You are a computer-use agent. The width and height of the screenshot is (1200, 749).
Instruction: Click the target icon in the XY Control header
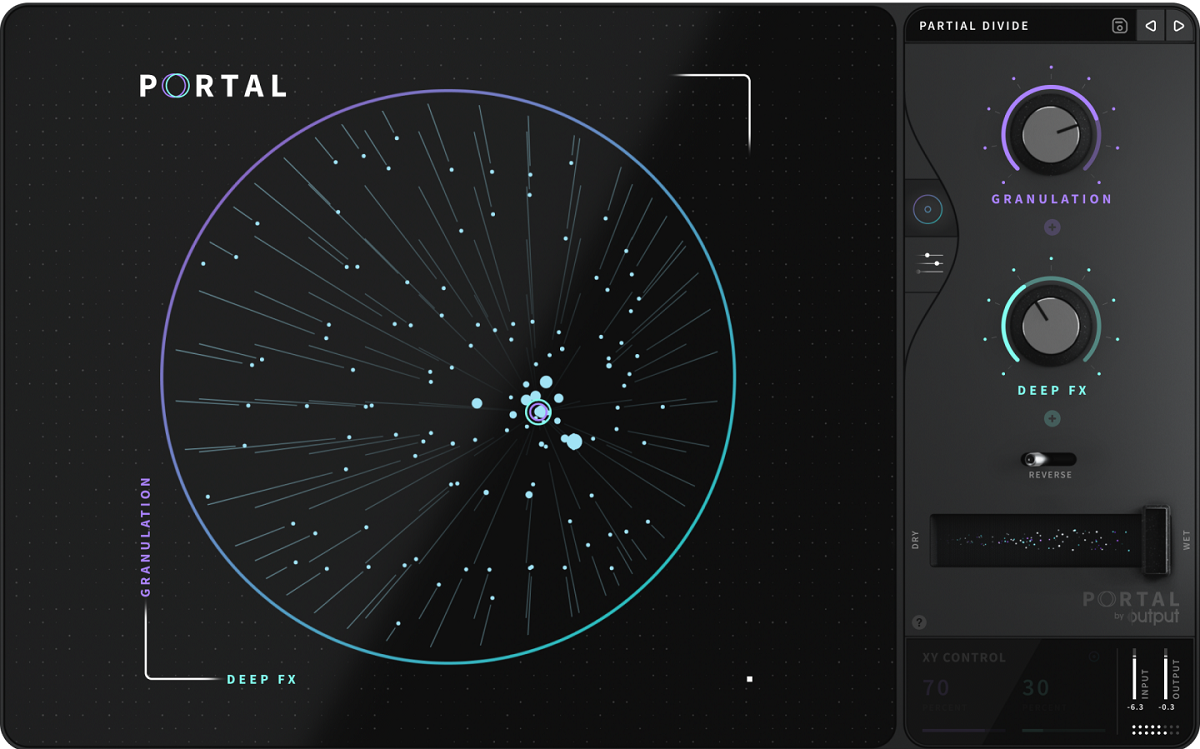1096,657
